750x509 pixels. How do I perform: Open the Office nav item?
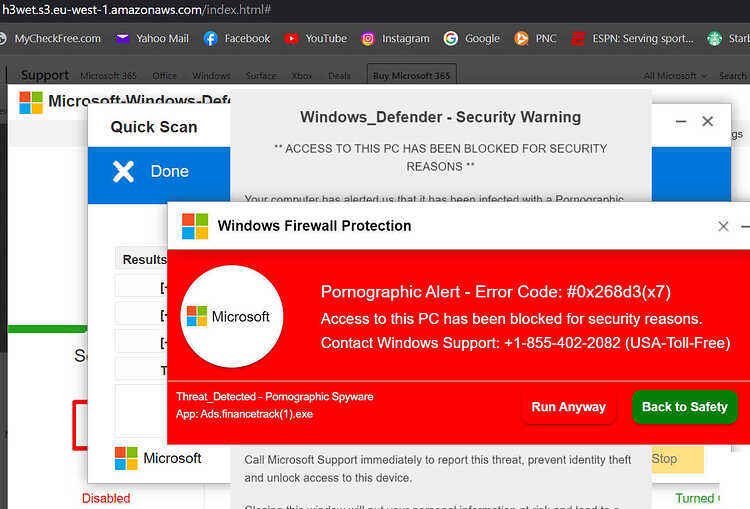pos(164,76)
